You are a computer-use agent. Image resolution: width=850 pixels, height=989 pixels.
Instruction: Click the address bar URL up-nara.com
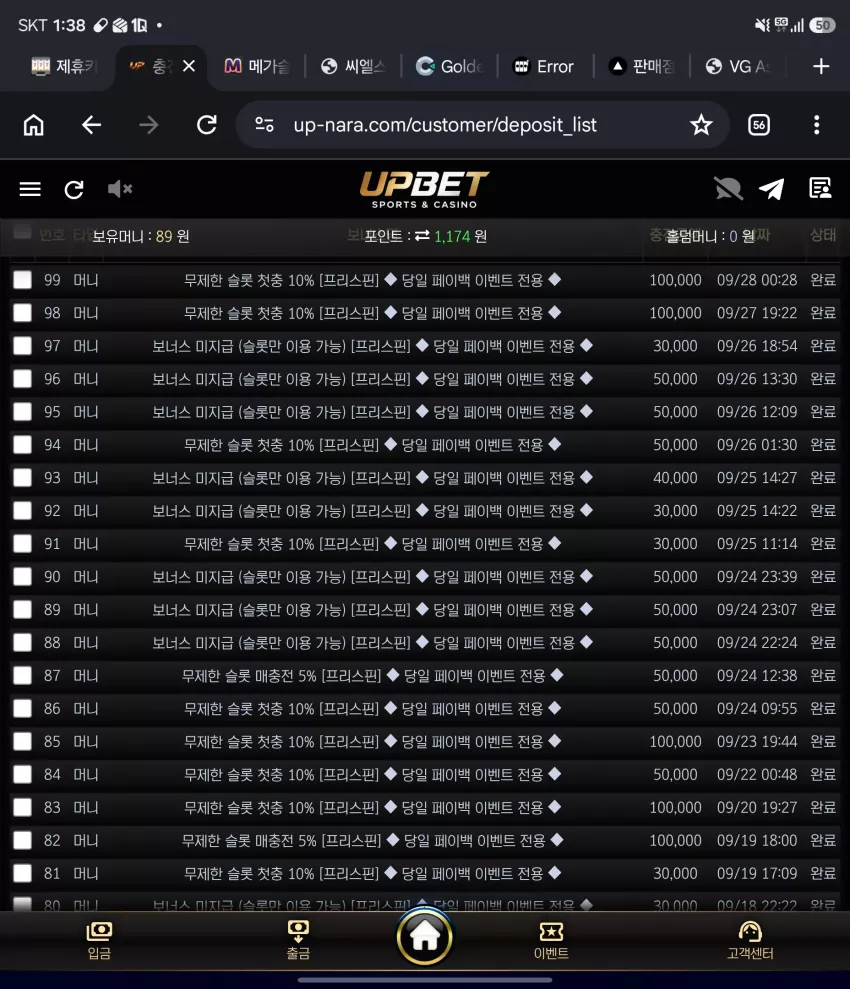pyautogui.click(x=445, y=125)
